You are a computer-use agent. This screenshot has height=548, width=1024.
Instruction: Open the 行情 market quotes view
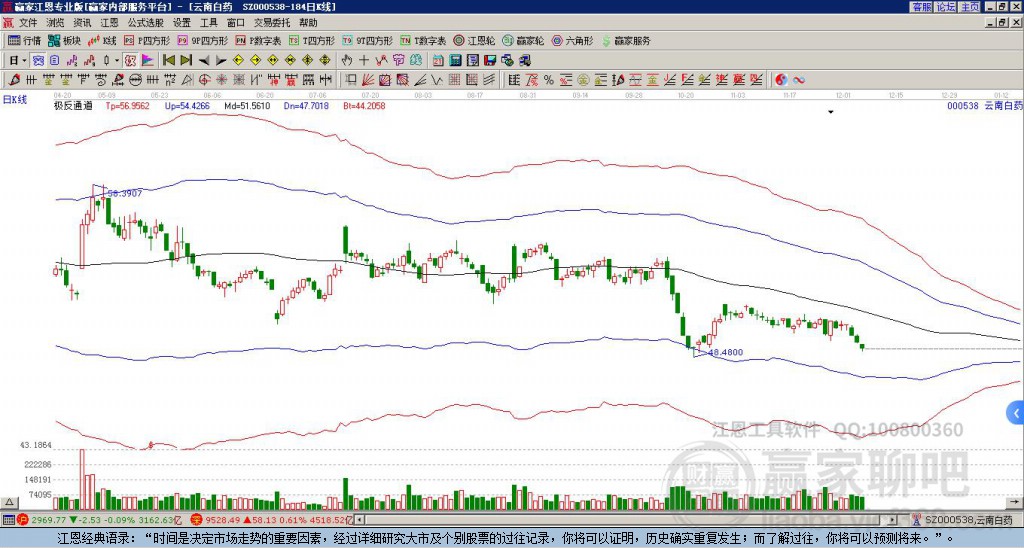pos(24,40)
